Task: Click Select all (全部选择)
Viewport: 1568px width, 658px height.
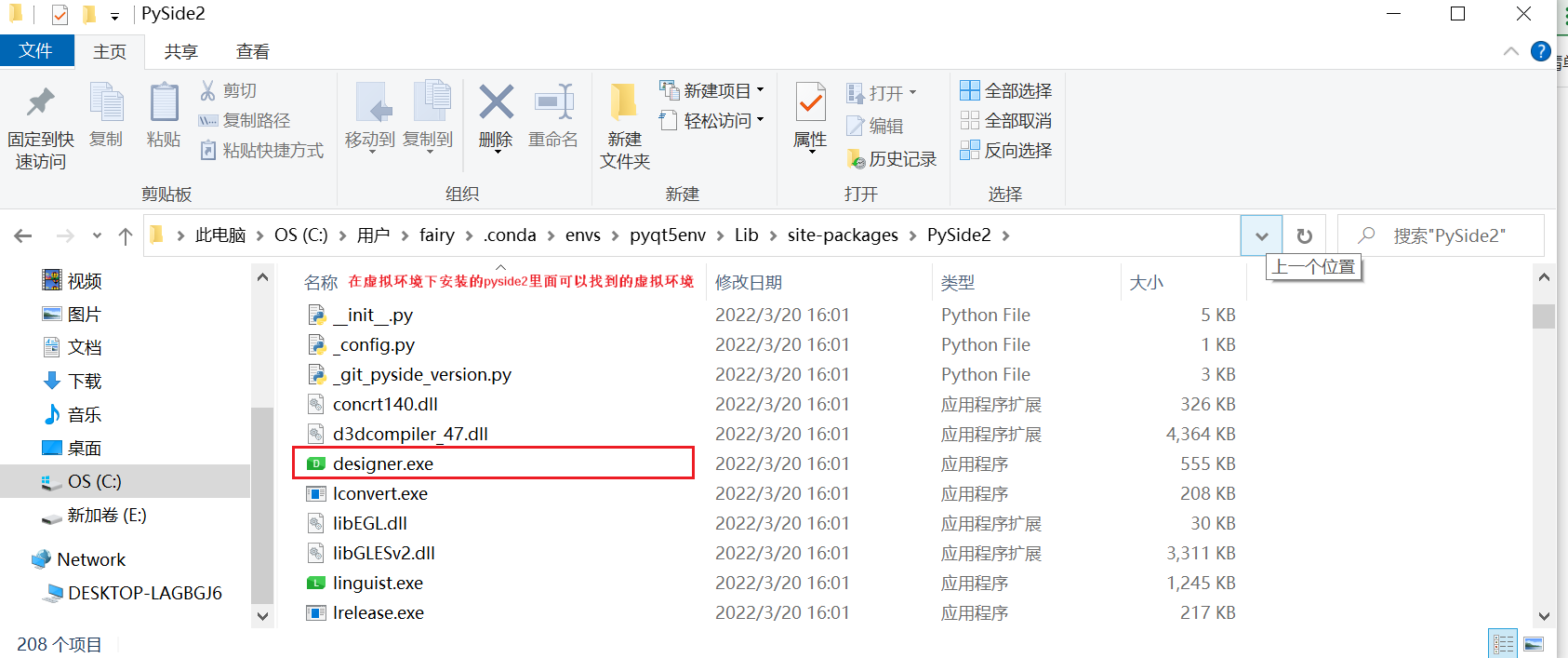Action: [1006, 90]
